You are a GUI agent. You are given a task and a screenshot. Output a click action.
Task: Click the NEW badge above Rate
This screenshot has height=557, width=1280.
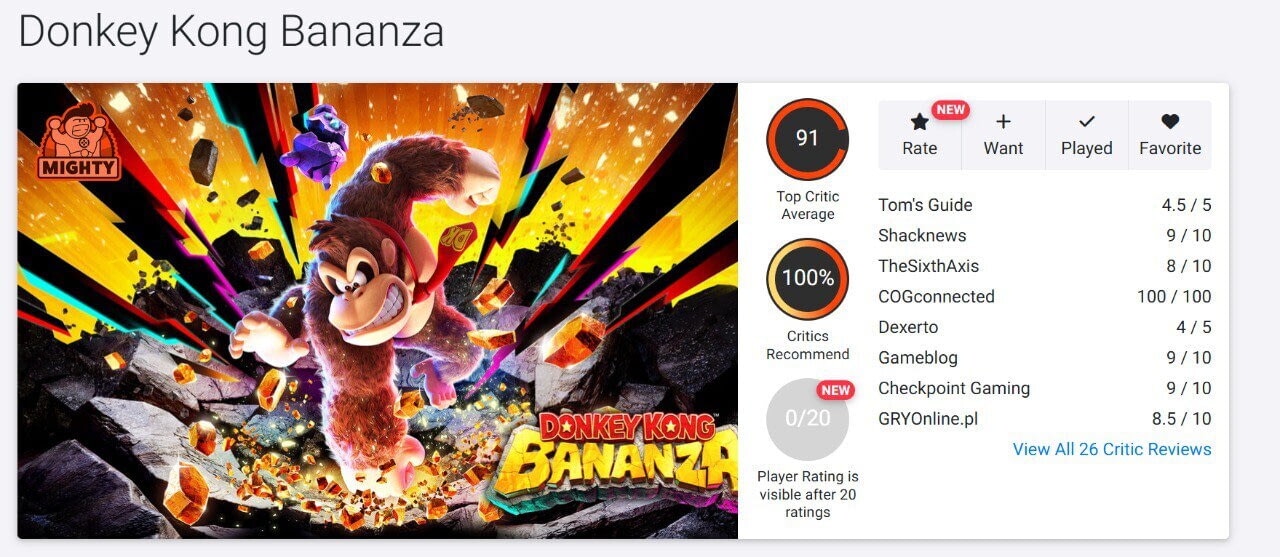pyautogui.click(x=950, y=110)
